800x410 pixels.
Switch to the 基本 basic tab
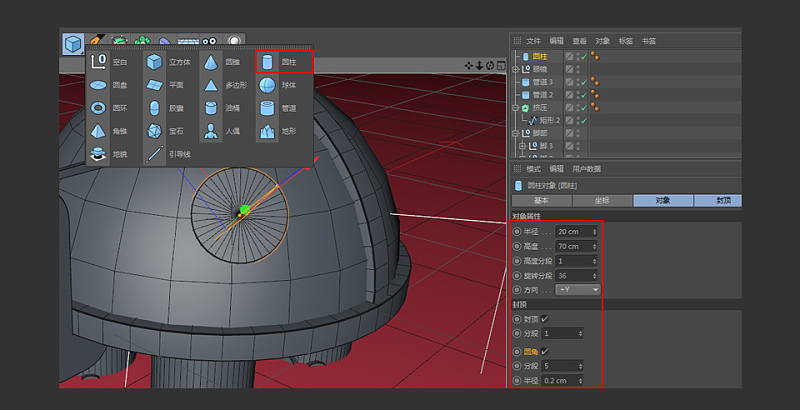coord(541,200)
